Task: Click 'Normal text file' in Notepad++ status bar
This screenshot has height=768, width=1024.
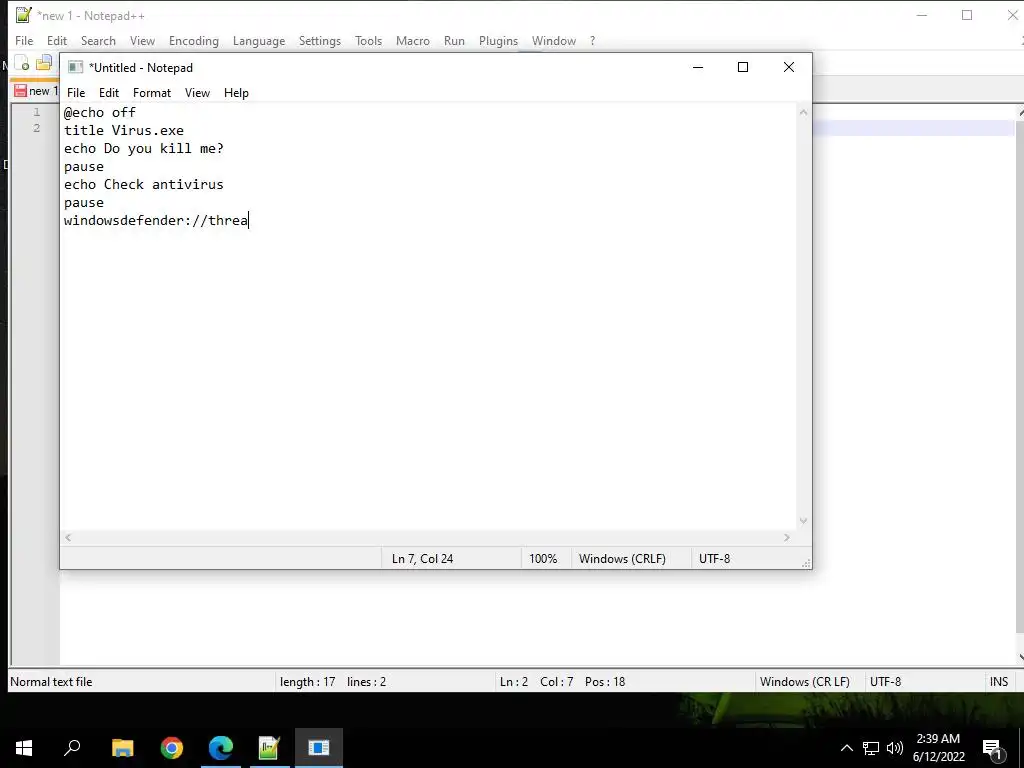Action: [x=51, y=682]
